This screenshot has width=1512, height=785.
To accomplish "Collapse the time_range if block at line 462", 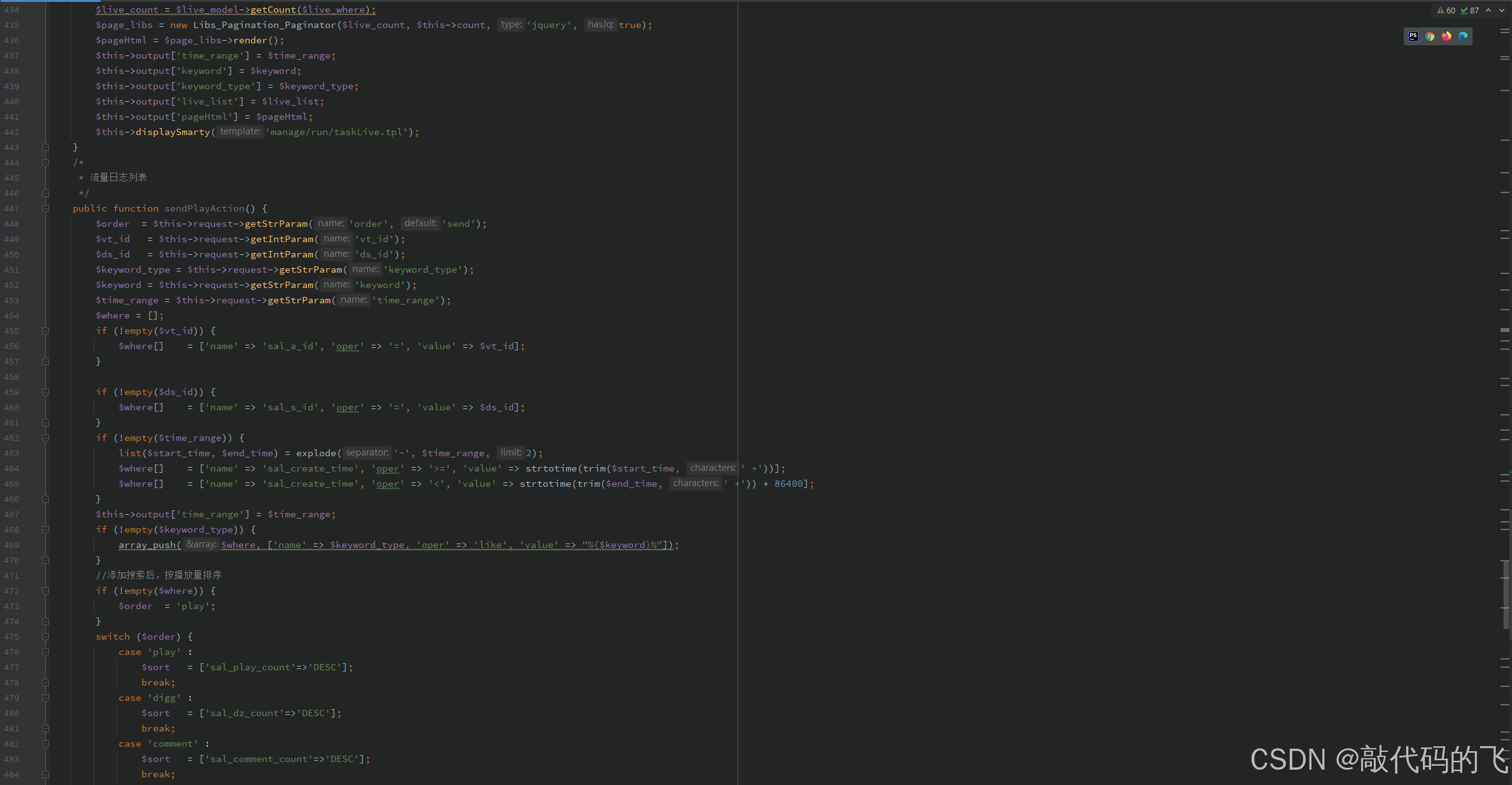I will (x=45, y=438).
